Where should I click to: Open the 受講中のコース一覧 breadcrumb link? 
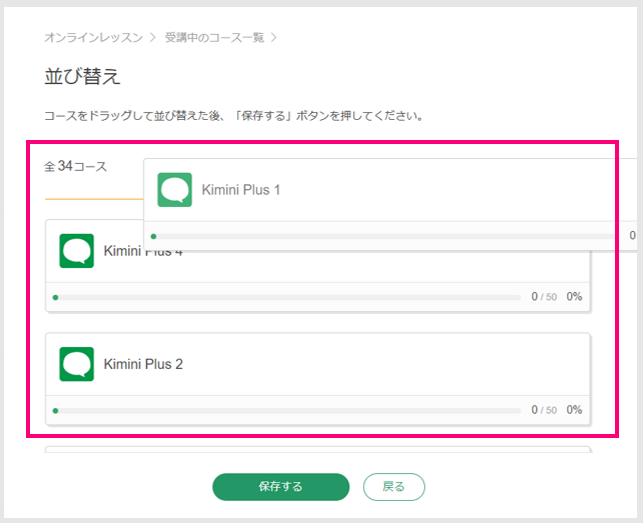[214, 37]
